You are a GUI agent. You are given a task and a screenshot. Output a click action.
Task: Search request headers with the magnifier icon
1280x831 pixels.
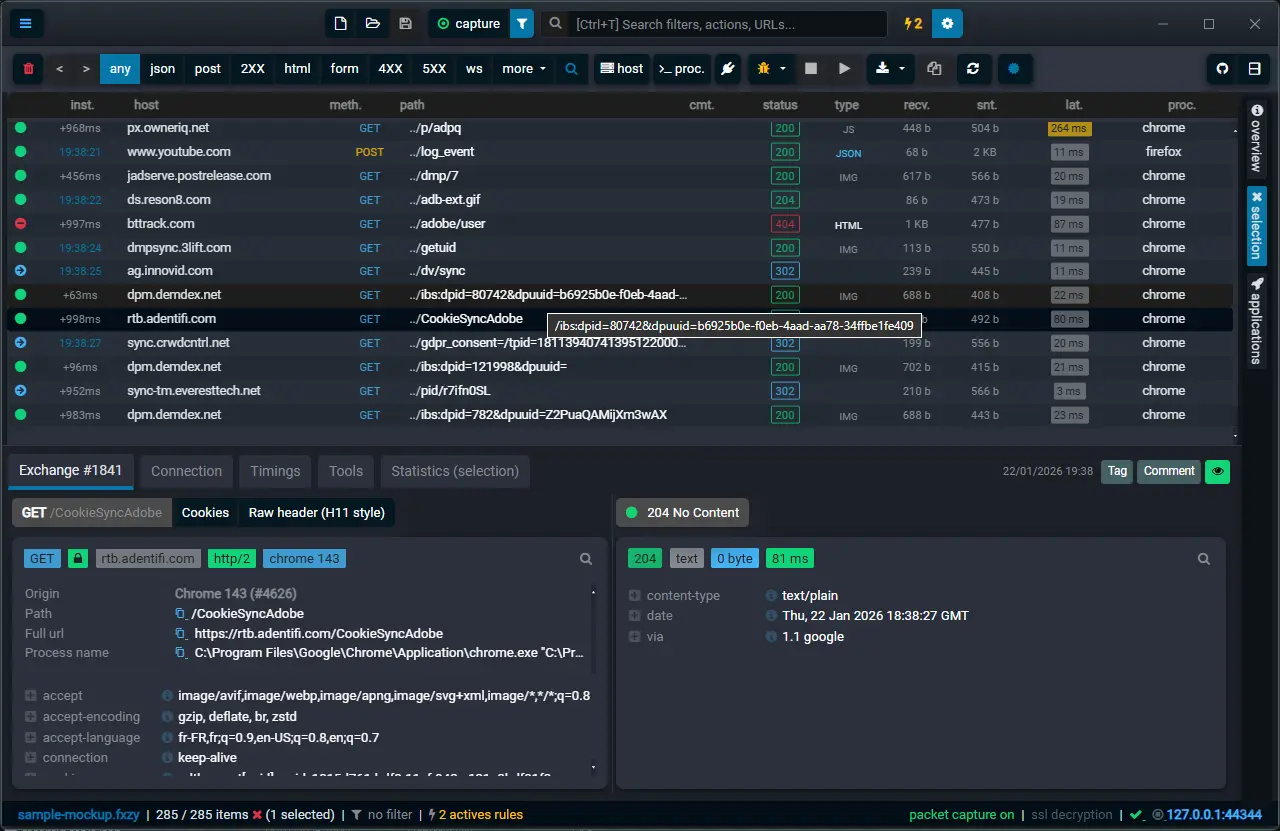[586, 559]
